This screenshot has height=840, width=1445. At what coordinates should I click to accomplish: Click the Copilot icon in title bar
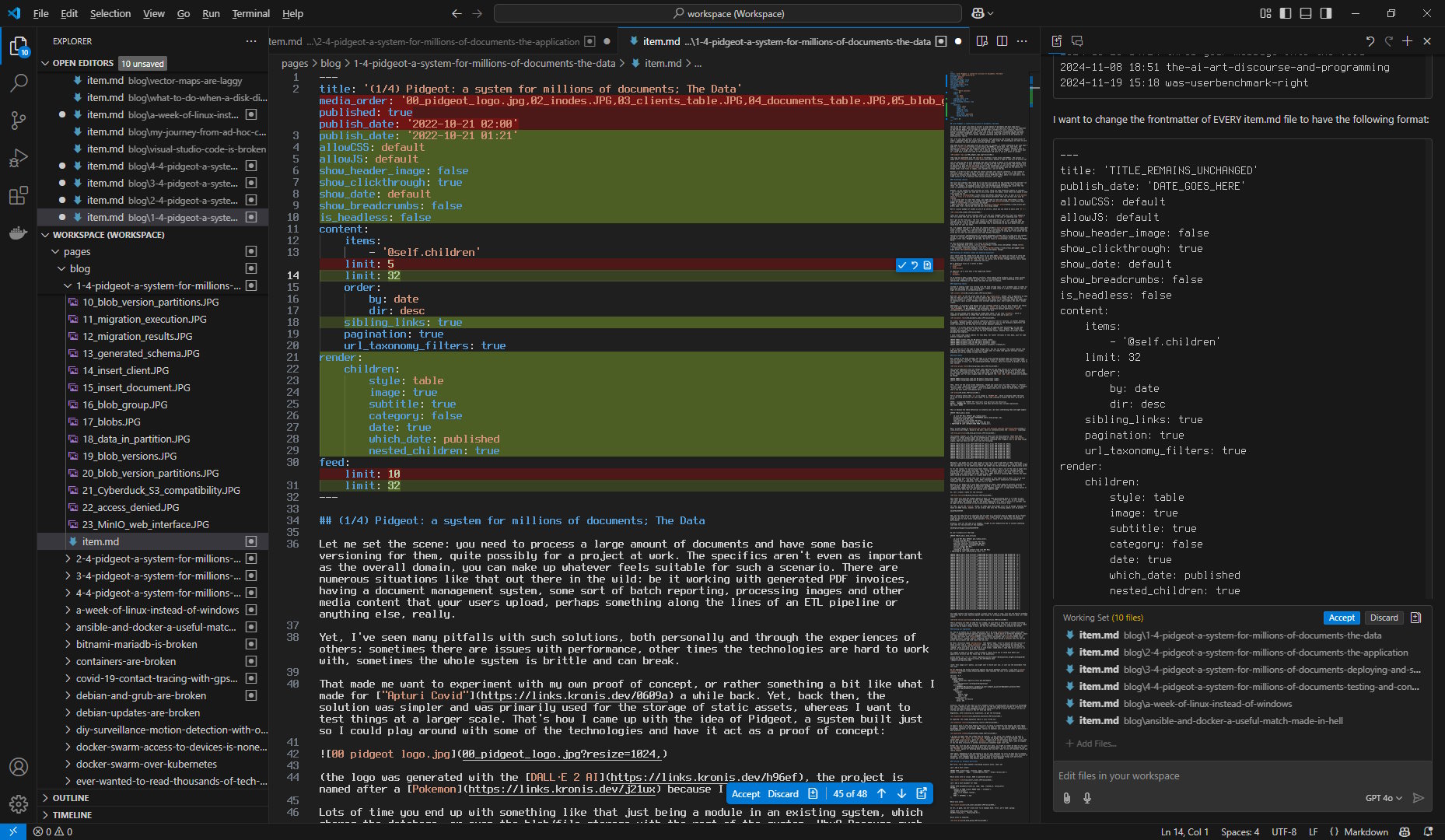point(978,13)
